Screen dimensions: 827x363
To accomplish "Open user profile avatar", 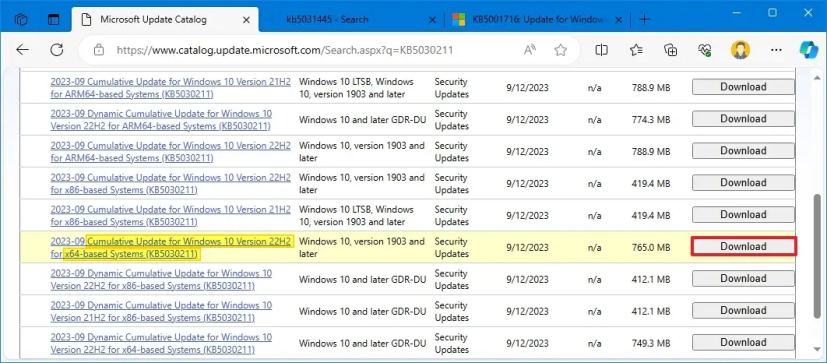I will click(740, 50).
